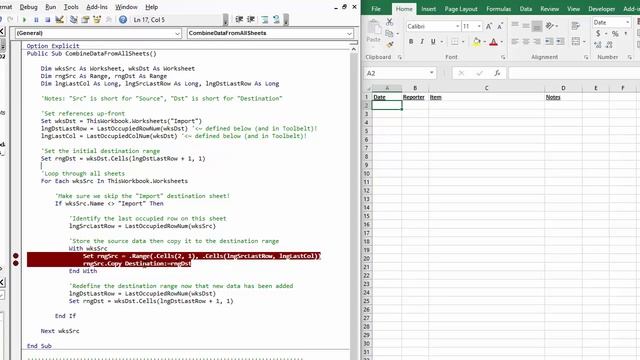
Task: Expand the Name Box dropdown arrow
Action: (x=431, y=73)
